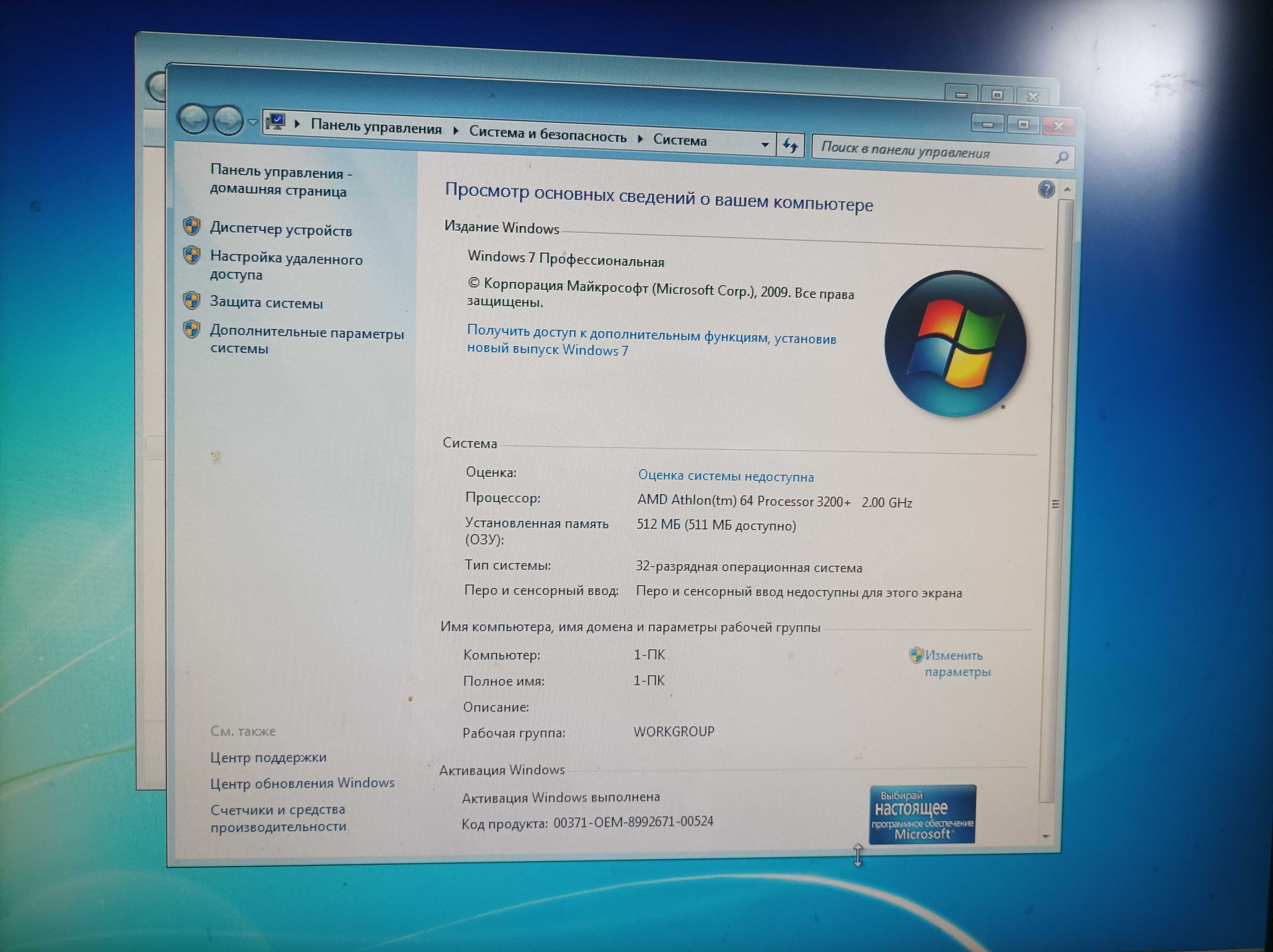Open Панель управления - домашняя страница
This screenshot has width=1273, height=952.
281,181
